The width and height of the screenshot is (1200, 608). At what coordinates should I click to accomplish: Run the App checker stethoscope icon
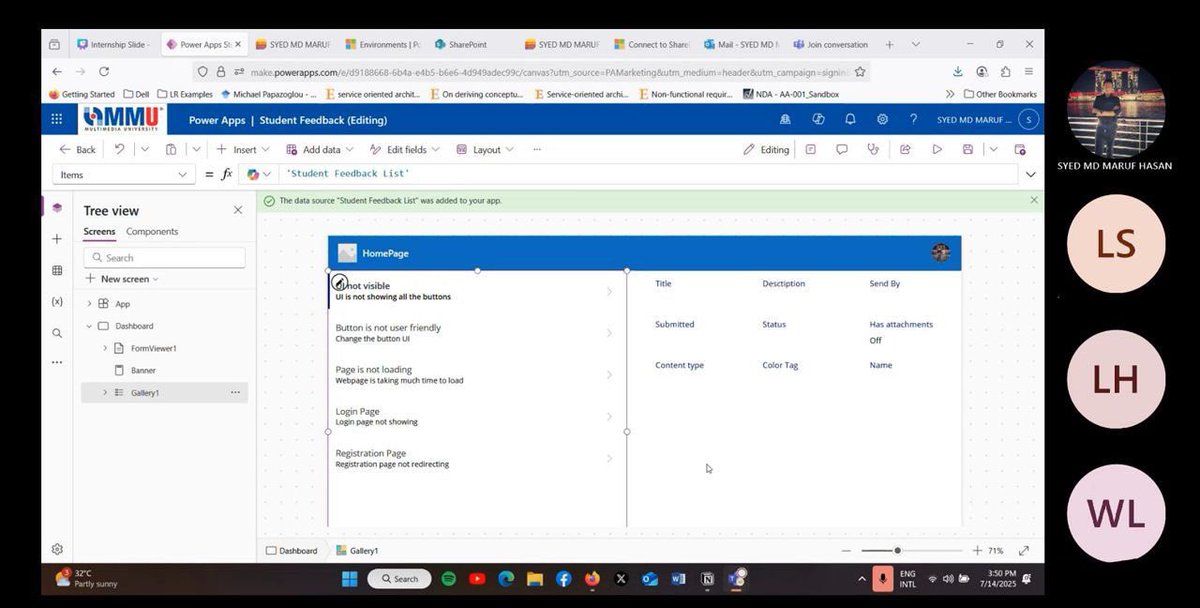click(x=873, y=149)
